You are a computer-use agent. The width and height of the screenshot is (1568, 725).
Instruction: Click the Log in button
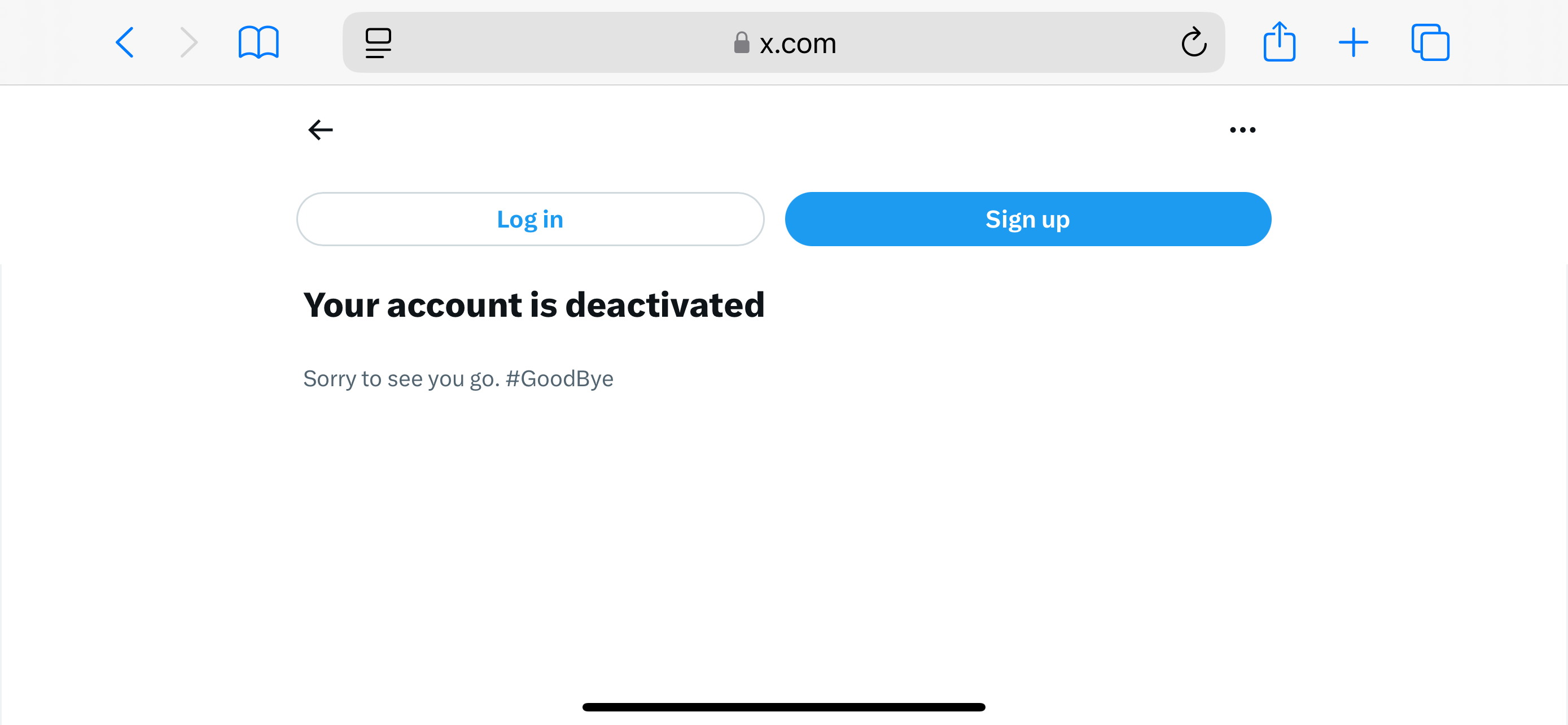pyautogui.click(x=530, y=219)
